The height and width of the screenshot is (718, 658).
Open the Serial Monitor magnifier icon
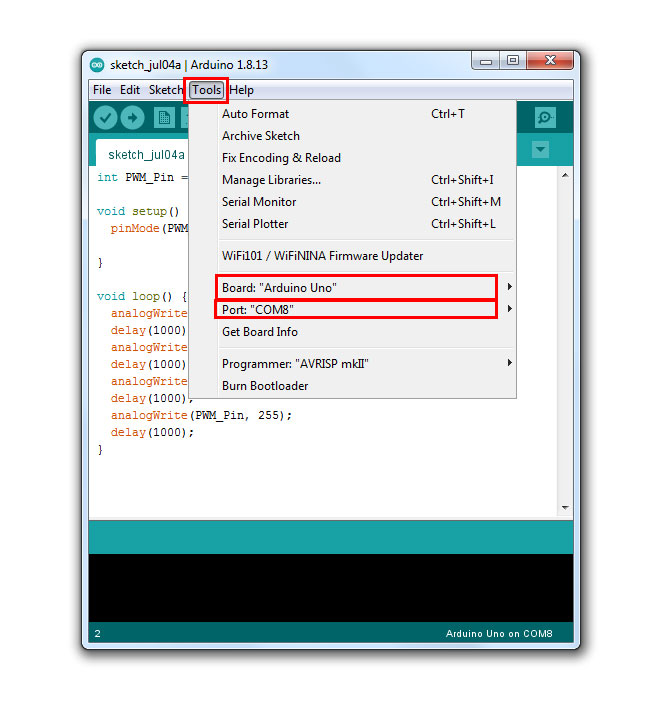pos(545,118)
